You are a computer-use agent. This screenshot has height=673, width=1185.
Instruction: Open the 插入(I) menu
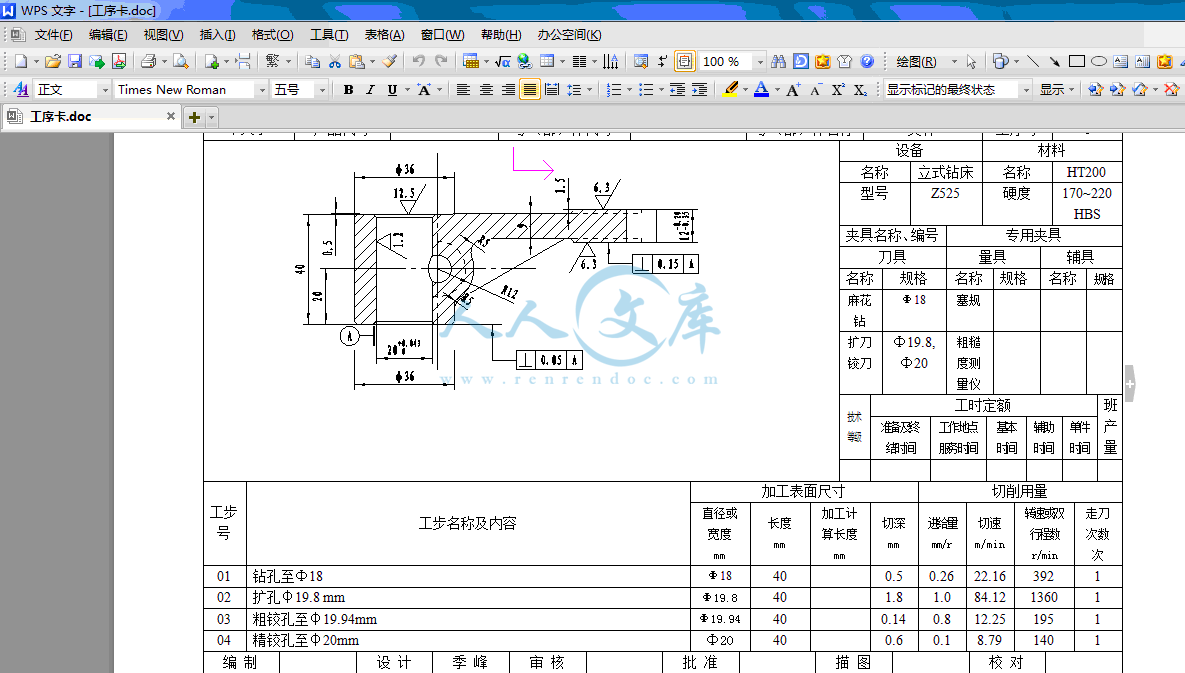coord(217,35)
